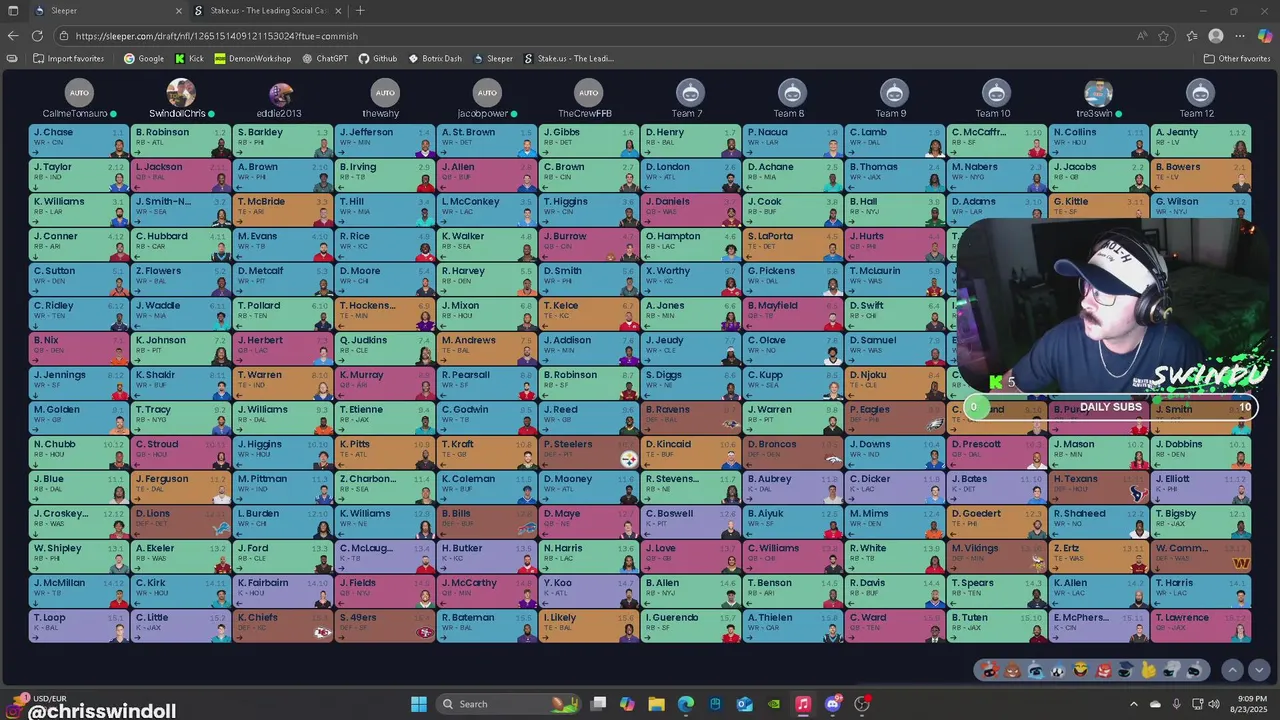Viewport: 1280px width, 720px height.
Task: Expand reactions with the down chevron
Action: click(x=1259, y=670)
